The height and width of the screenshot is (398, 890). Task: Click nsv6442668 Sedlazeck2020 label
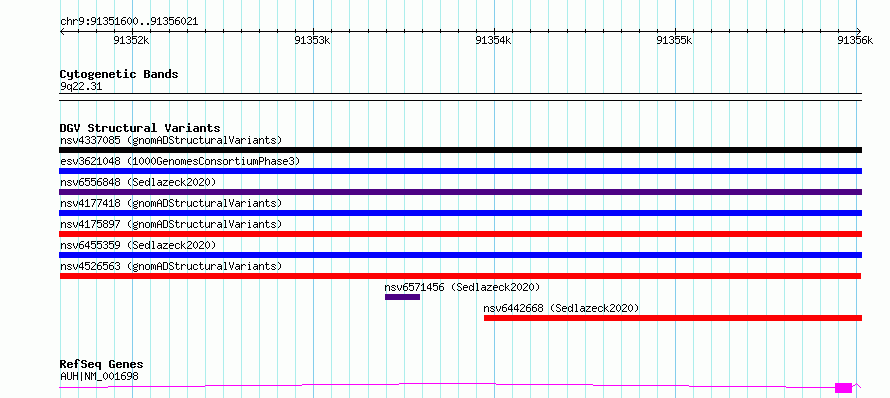pyautogui.click(x=561, y=308)
